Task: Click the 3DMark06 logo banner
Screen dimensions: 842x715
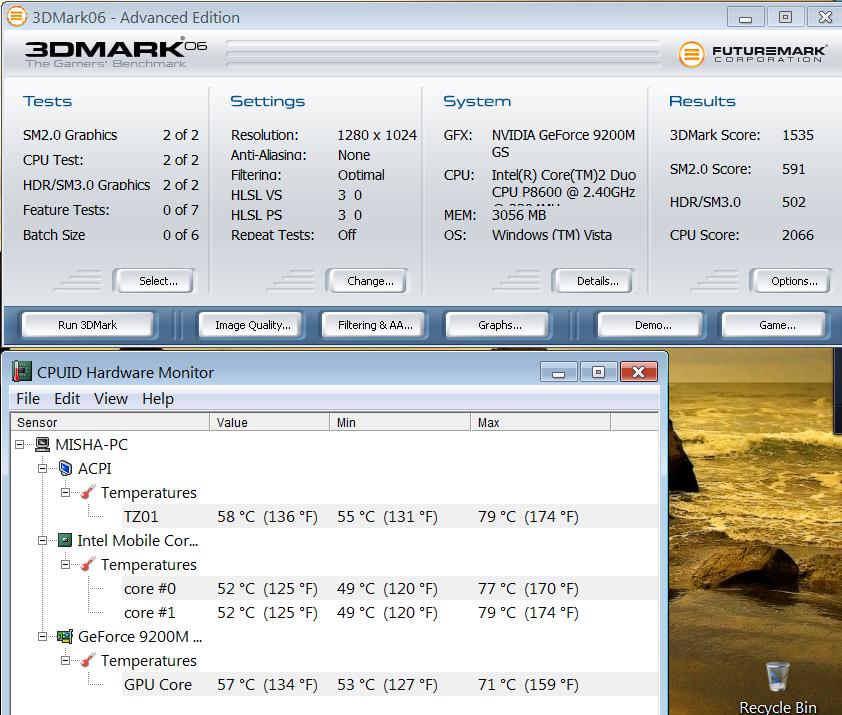Action: click(116, 53)
